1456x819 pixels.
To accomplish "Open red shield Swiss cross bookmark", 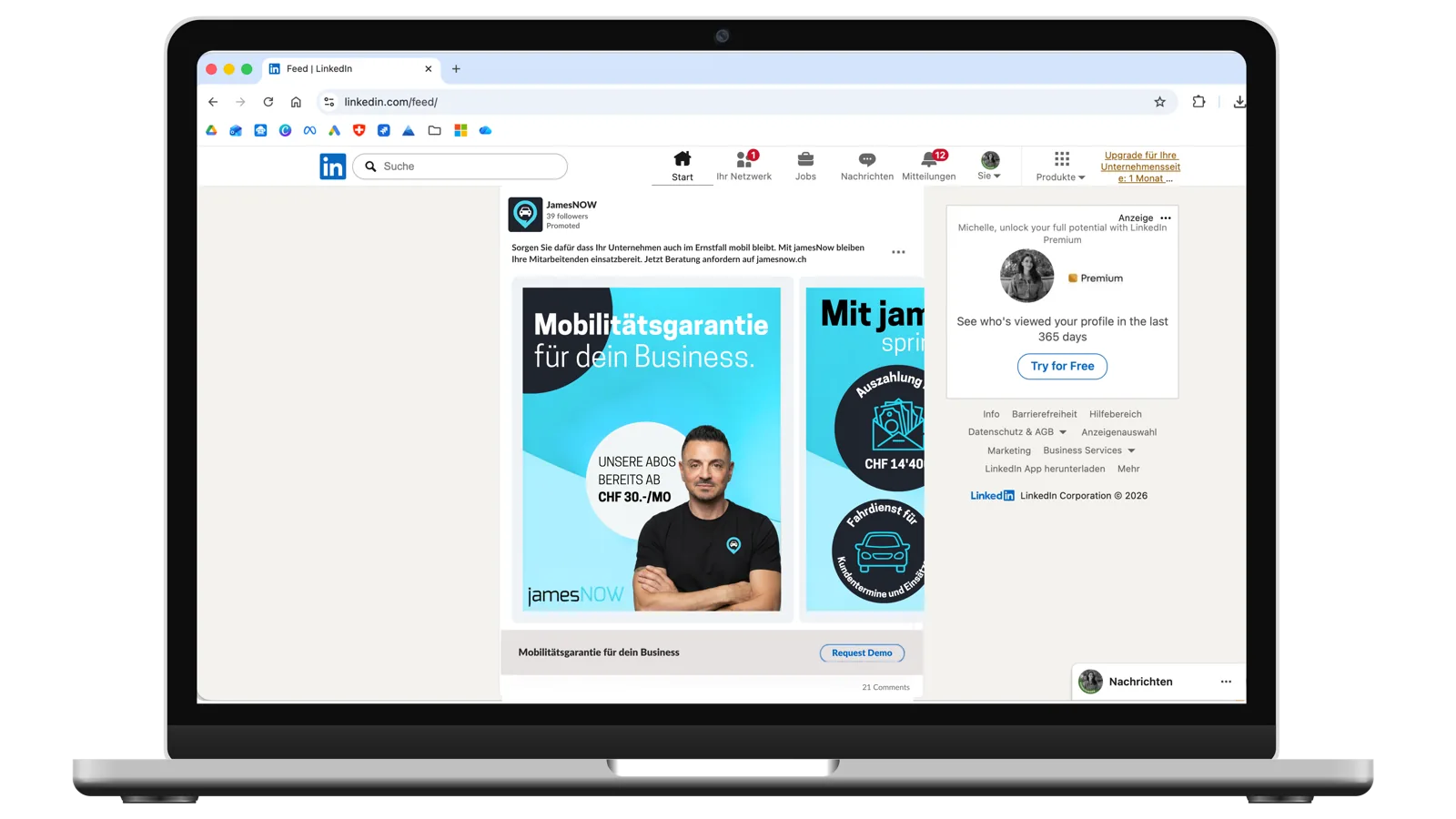I will click(x=359, y=131).
